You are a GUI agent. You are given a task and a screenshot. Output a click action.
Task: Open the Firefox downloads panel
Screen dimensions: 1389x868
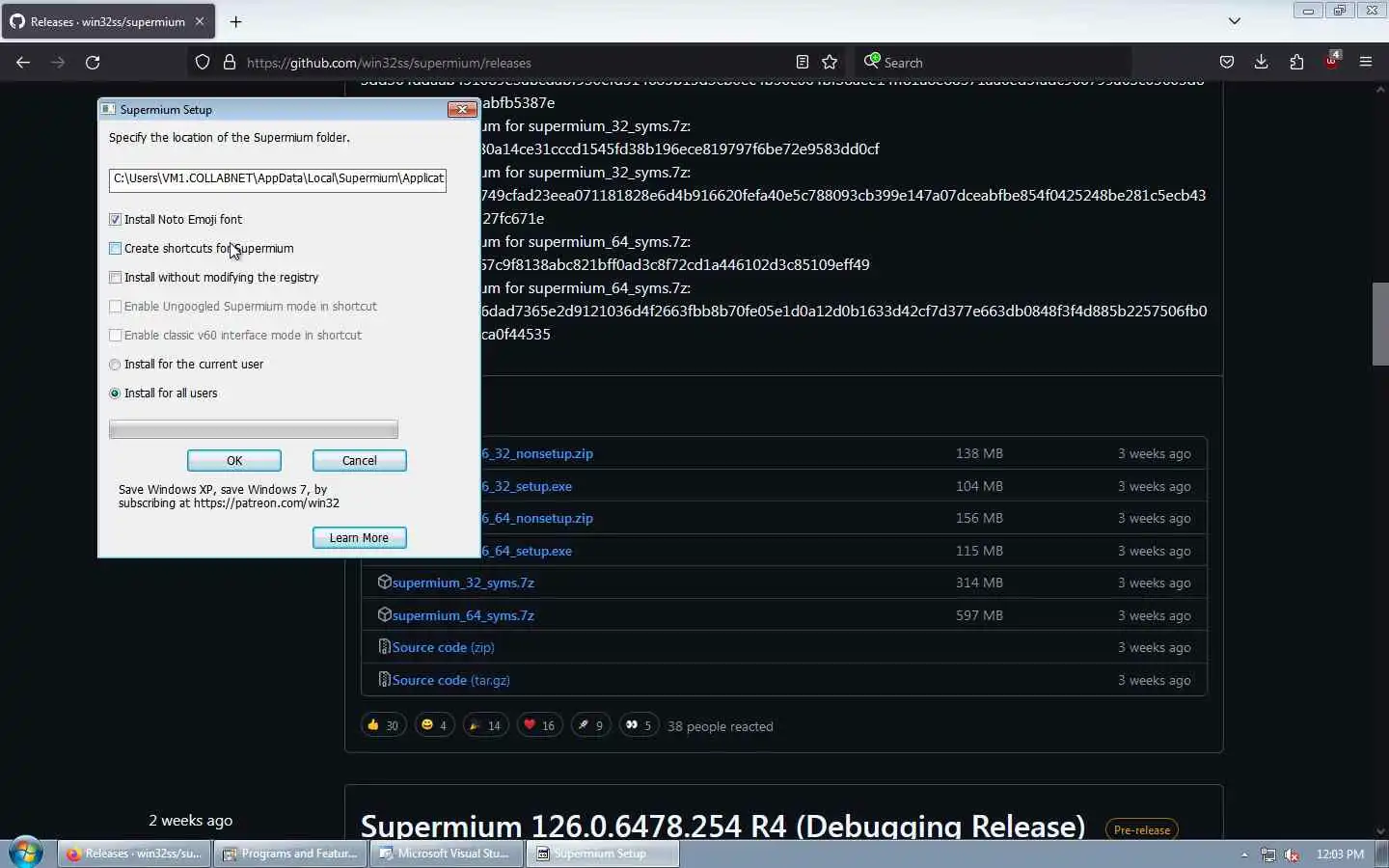click(x=1261, y=63)
